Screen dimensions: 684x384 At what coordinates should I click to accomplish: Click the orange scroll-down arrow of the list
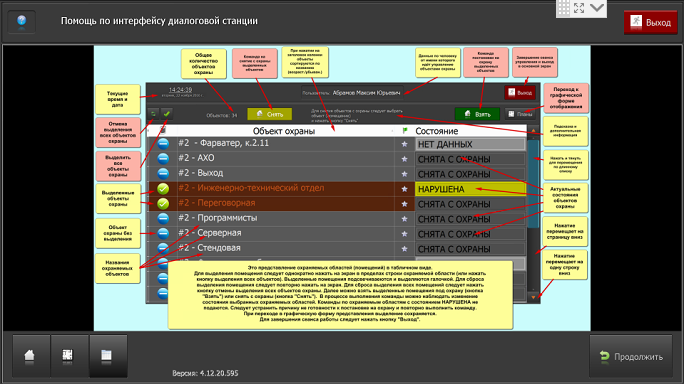tap(533, 297)
